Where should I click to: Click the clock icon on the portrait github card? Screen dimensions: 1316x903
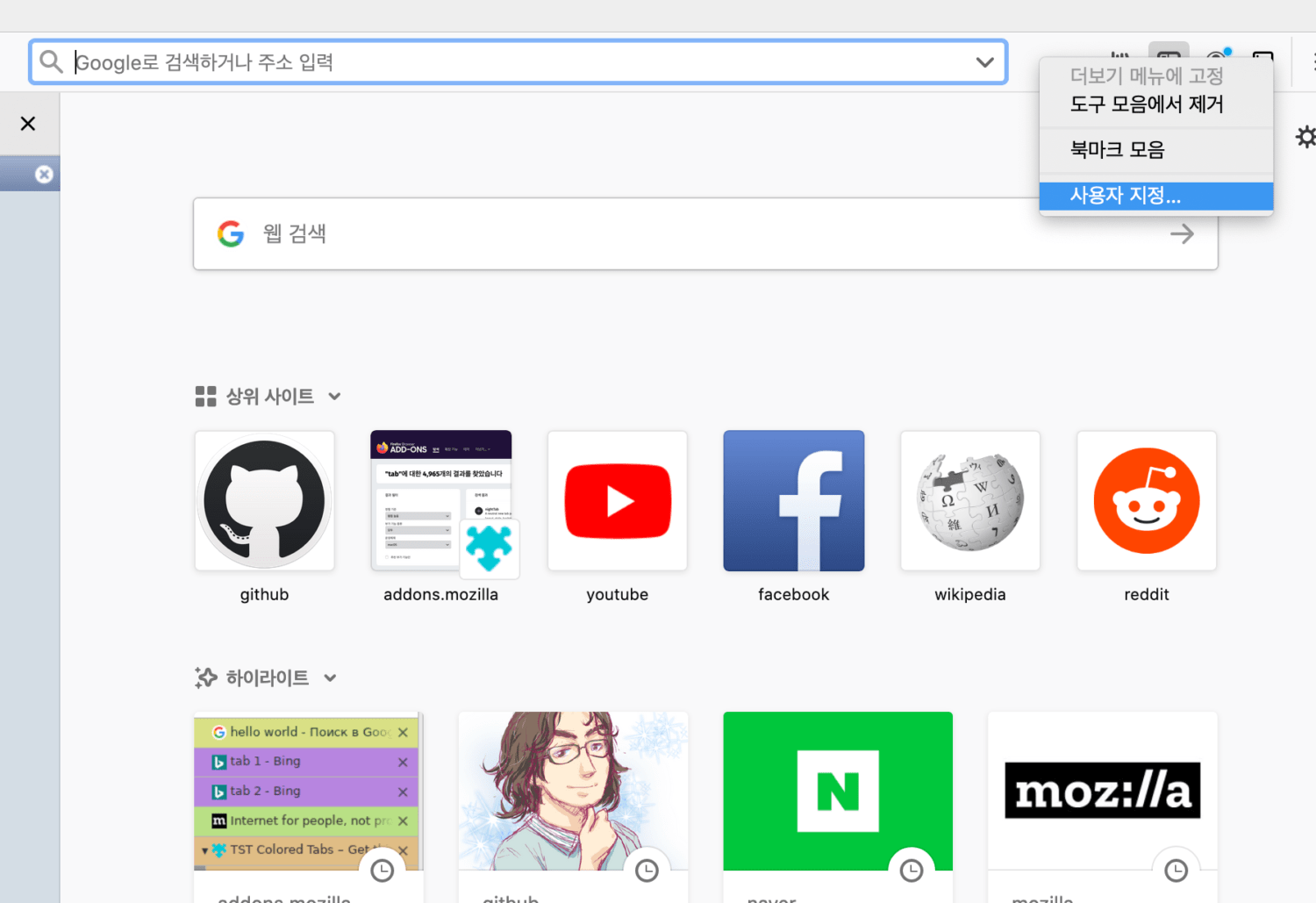point(647,871)
